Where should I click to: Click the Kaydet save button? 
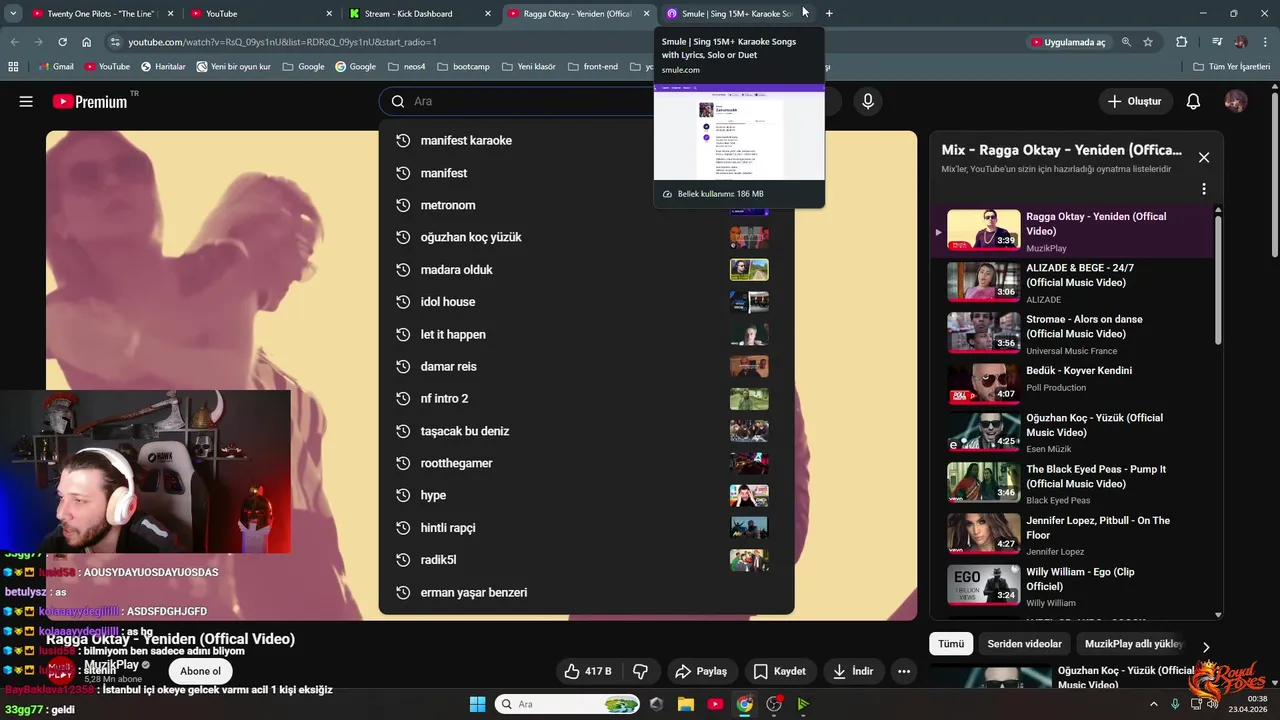coord(779,671)
